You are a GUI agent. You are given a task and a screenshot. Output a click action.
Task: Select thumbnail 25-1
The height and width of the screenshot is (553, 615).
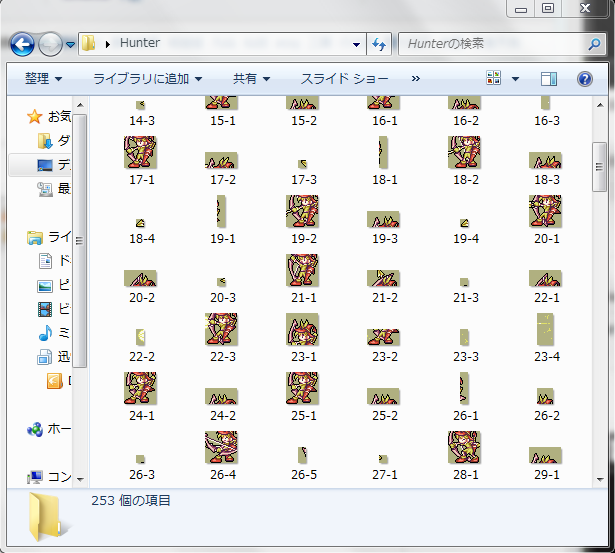pyautogui.click(x=302, y=388)
